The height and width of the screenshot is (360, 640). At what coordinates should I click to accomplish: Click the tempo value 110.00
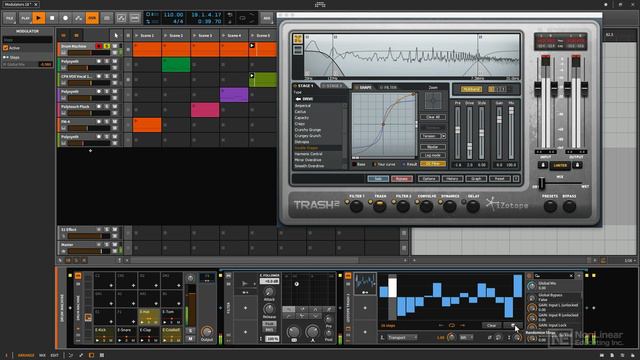click(x=173, y=15)
